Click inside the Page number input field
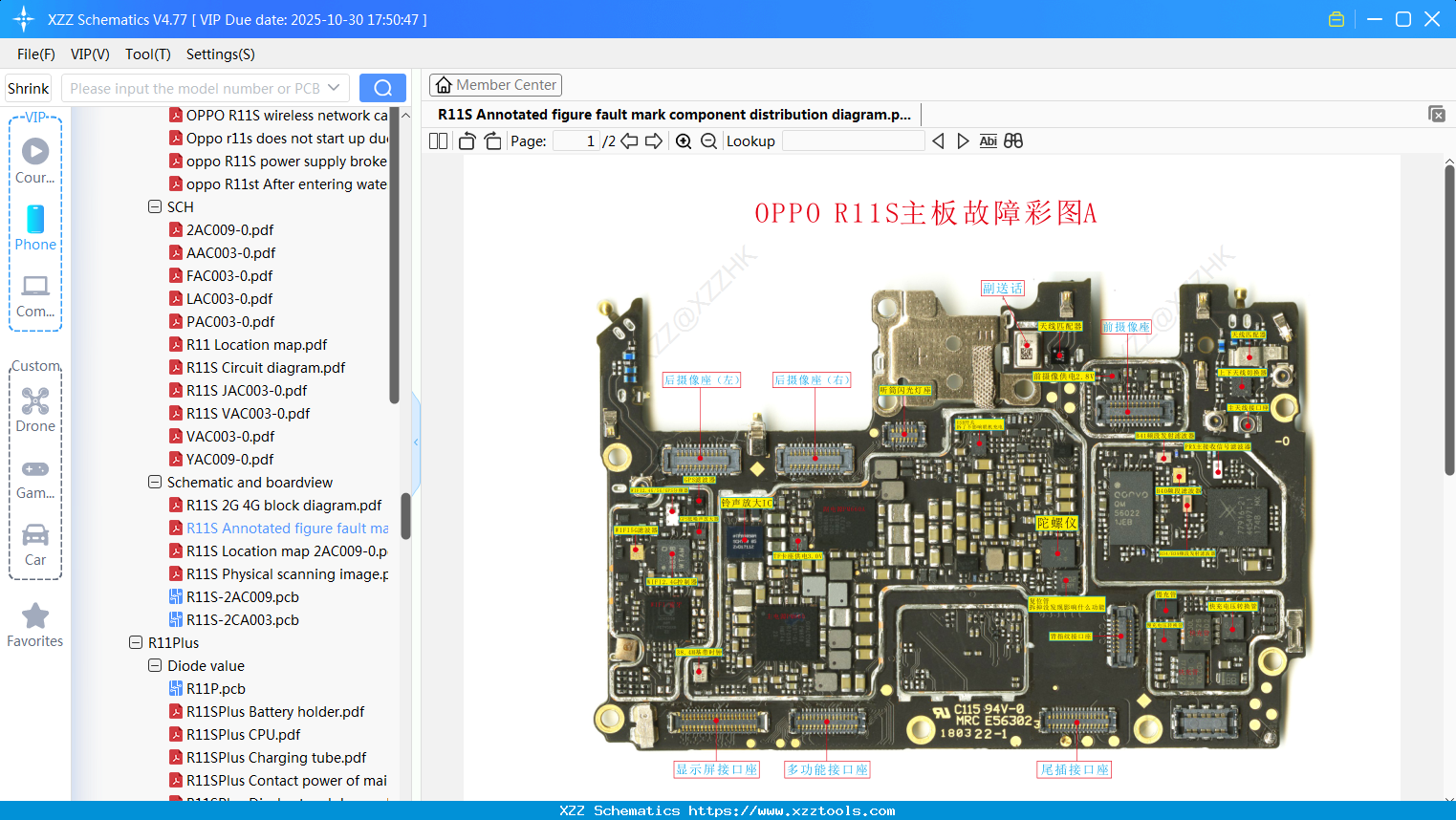1456x820 pixels. (x=574, y=140)
